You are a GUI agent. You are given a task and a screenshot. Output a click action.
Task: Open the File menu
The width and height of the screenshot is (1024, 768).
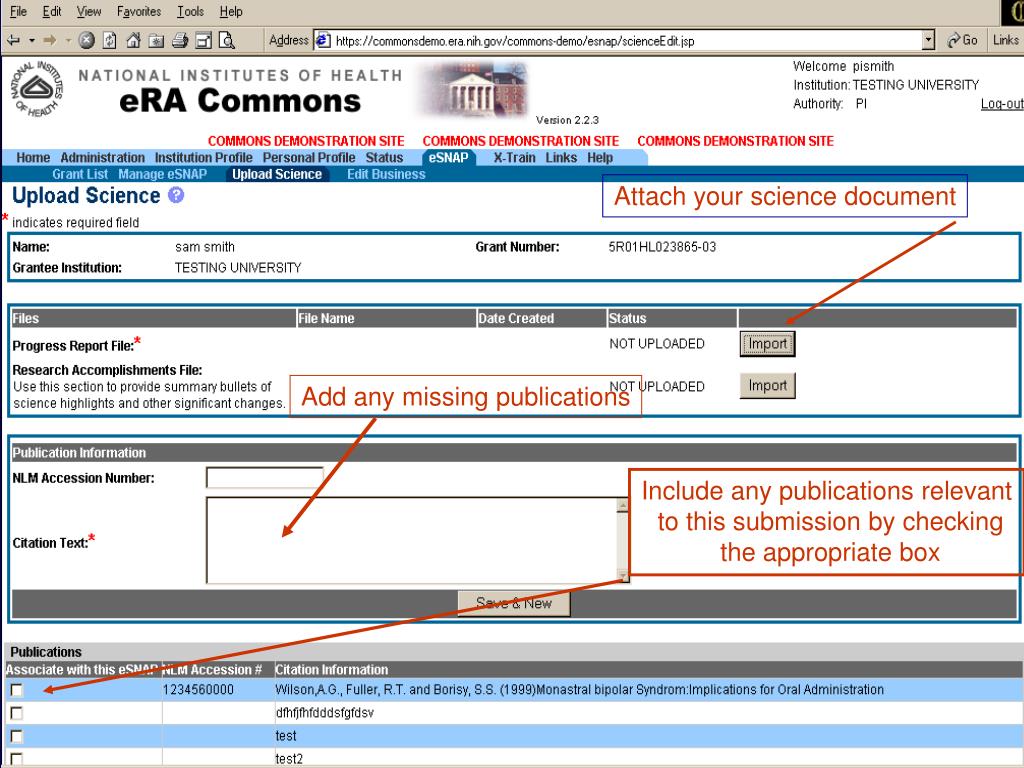click(18, 12)
